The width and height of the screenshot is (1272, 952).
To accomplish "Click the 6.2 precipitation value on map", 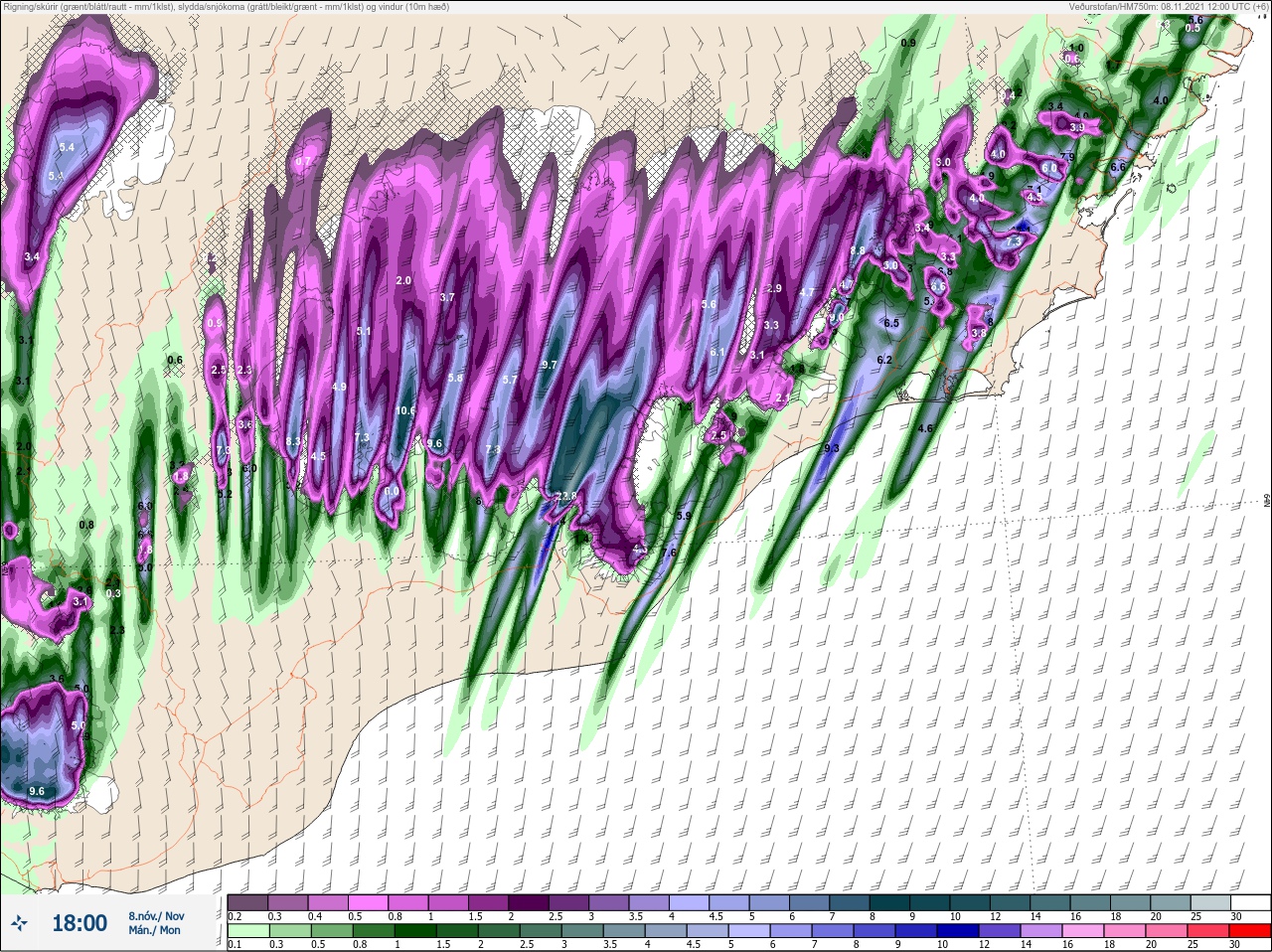I will coord(884,360).
